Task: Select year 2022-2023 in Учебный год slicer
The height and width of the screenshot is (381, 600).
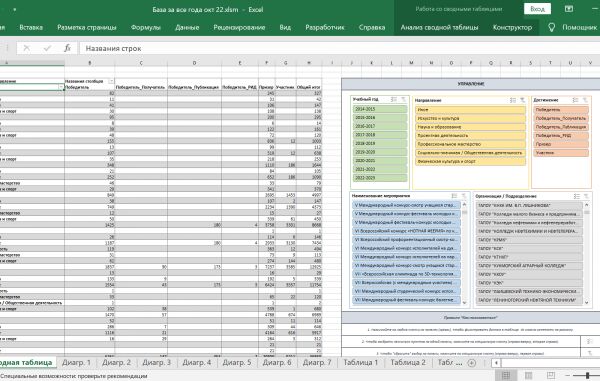Action: 380,178
